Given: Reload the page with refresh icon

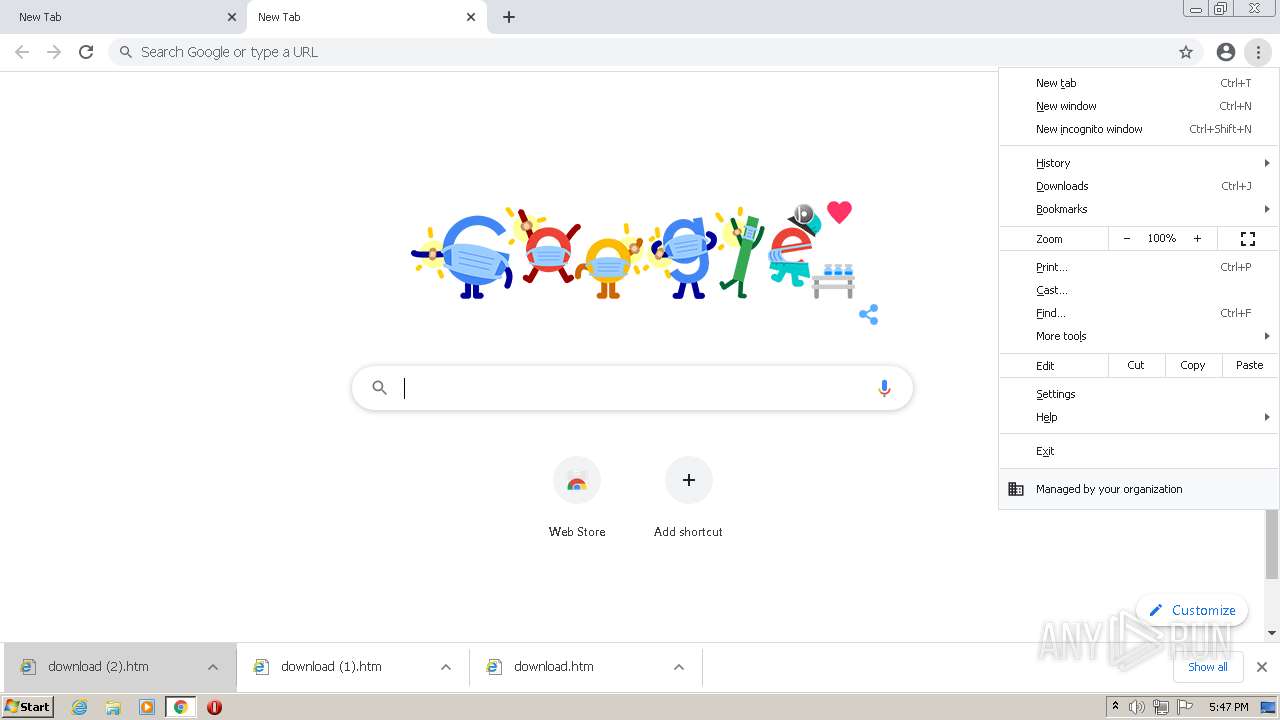Looking at the screenshot, I should pyautogui.click(x=86, y=52).
